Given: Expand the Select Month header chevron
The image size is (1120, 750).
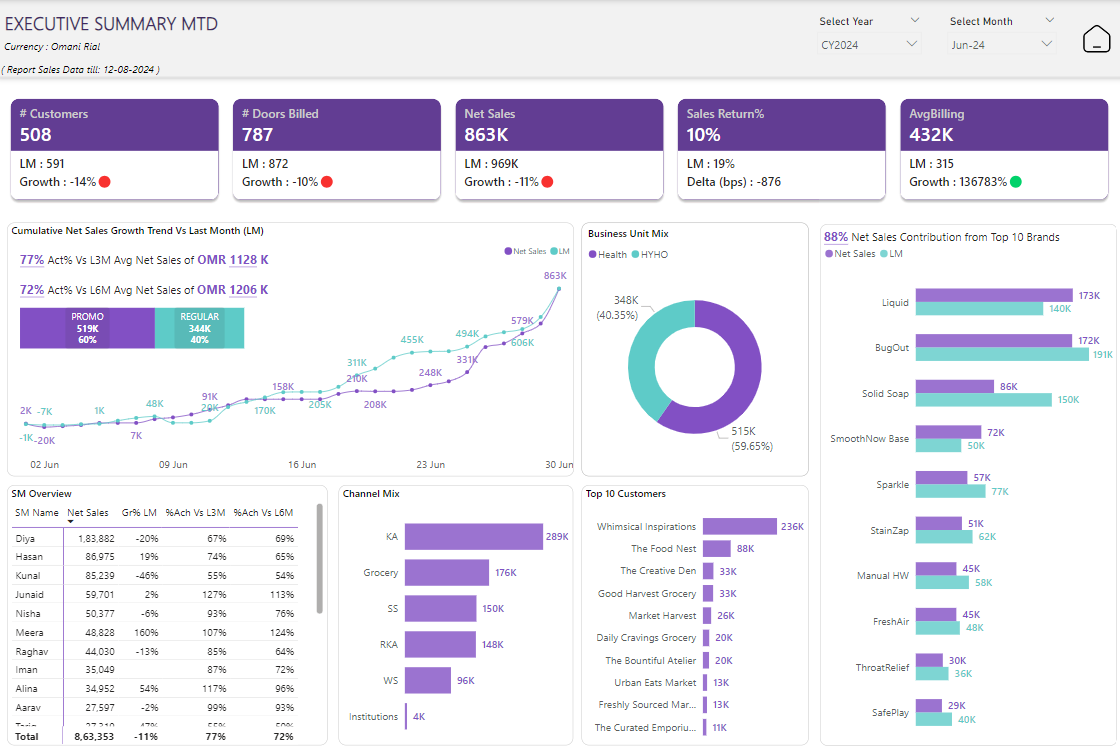Looking at the screenshot, I should coord(1049,21).
